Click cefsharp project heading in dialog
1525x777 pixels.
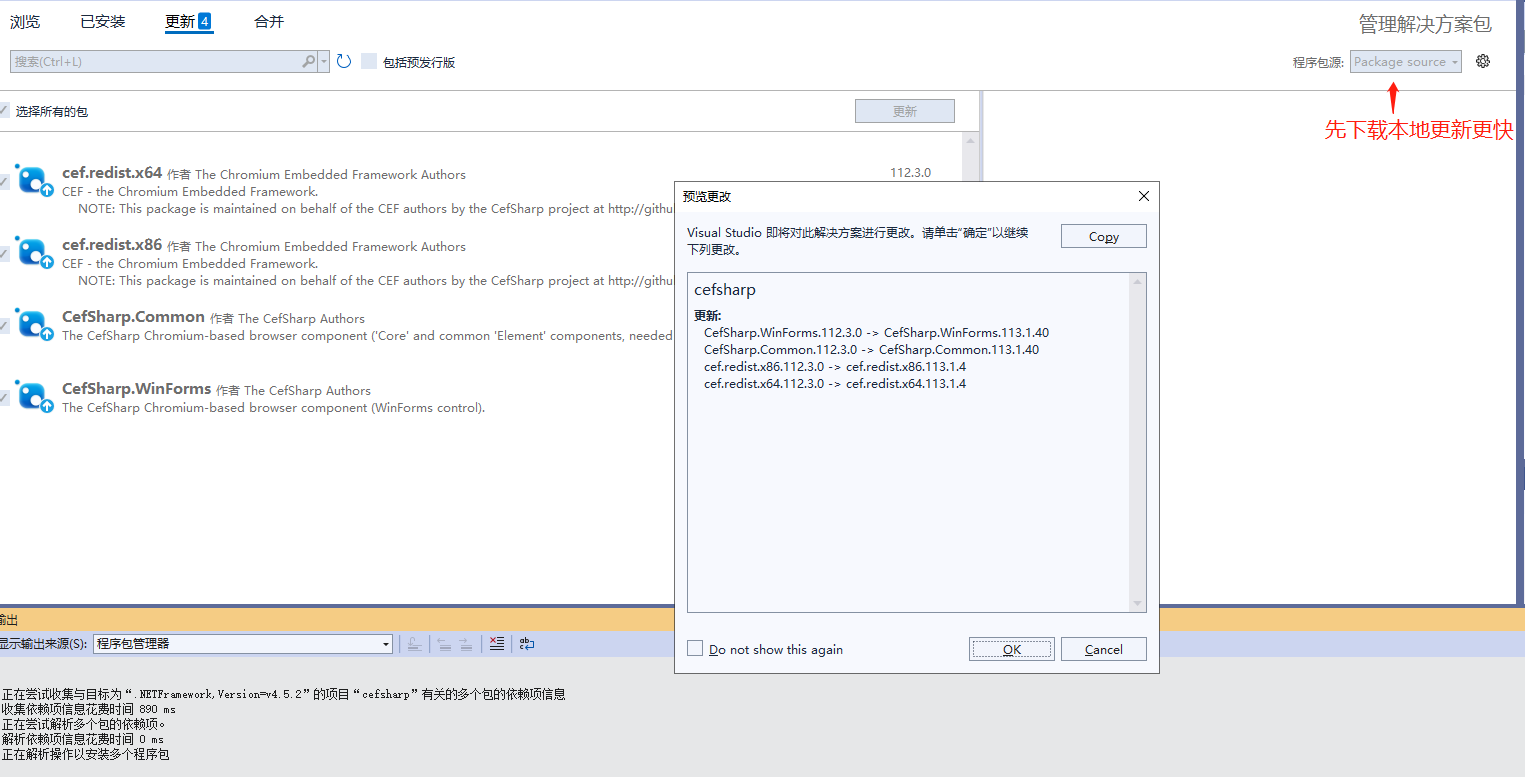725,290
